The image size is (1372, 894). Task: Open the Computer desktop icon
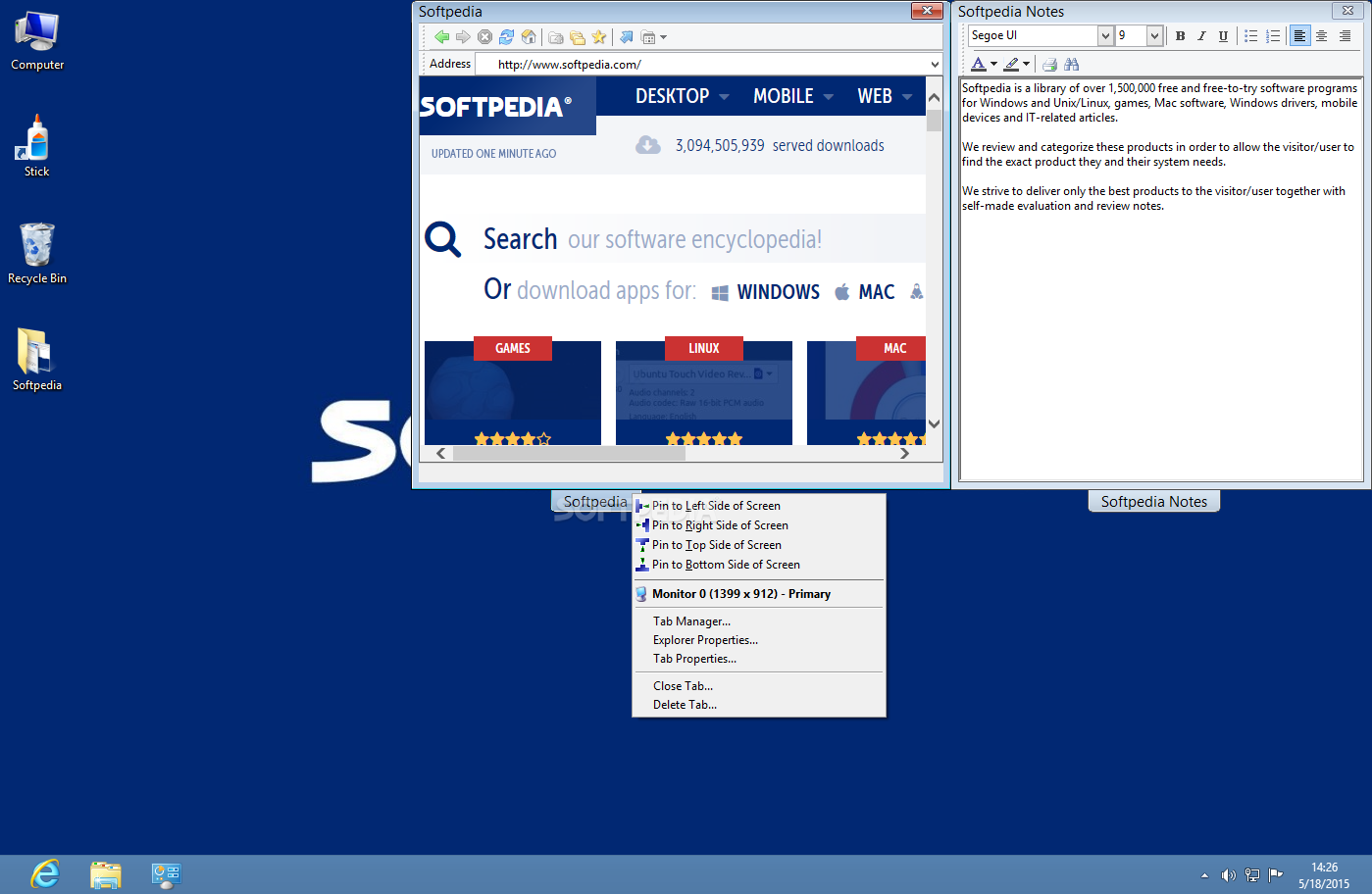coord(37,41)
